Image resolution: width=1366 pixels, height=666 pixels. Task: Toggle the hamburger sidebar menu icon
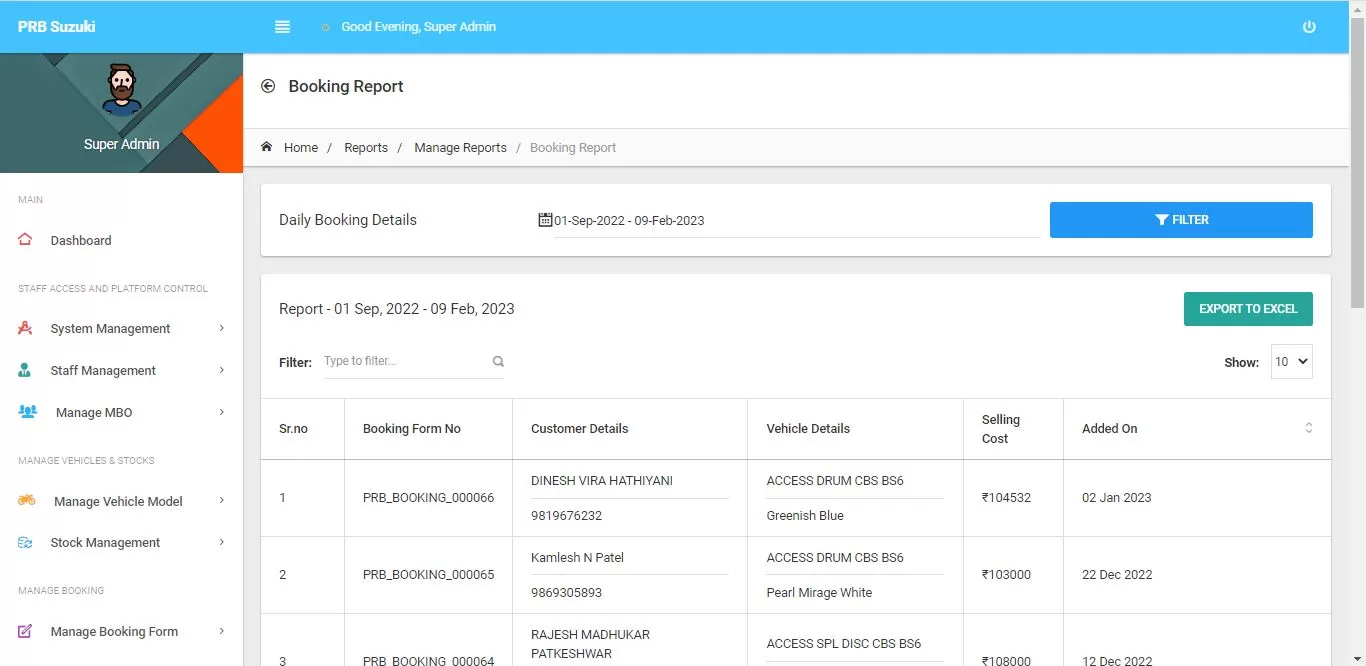coord(282,27)
